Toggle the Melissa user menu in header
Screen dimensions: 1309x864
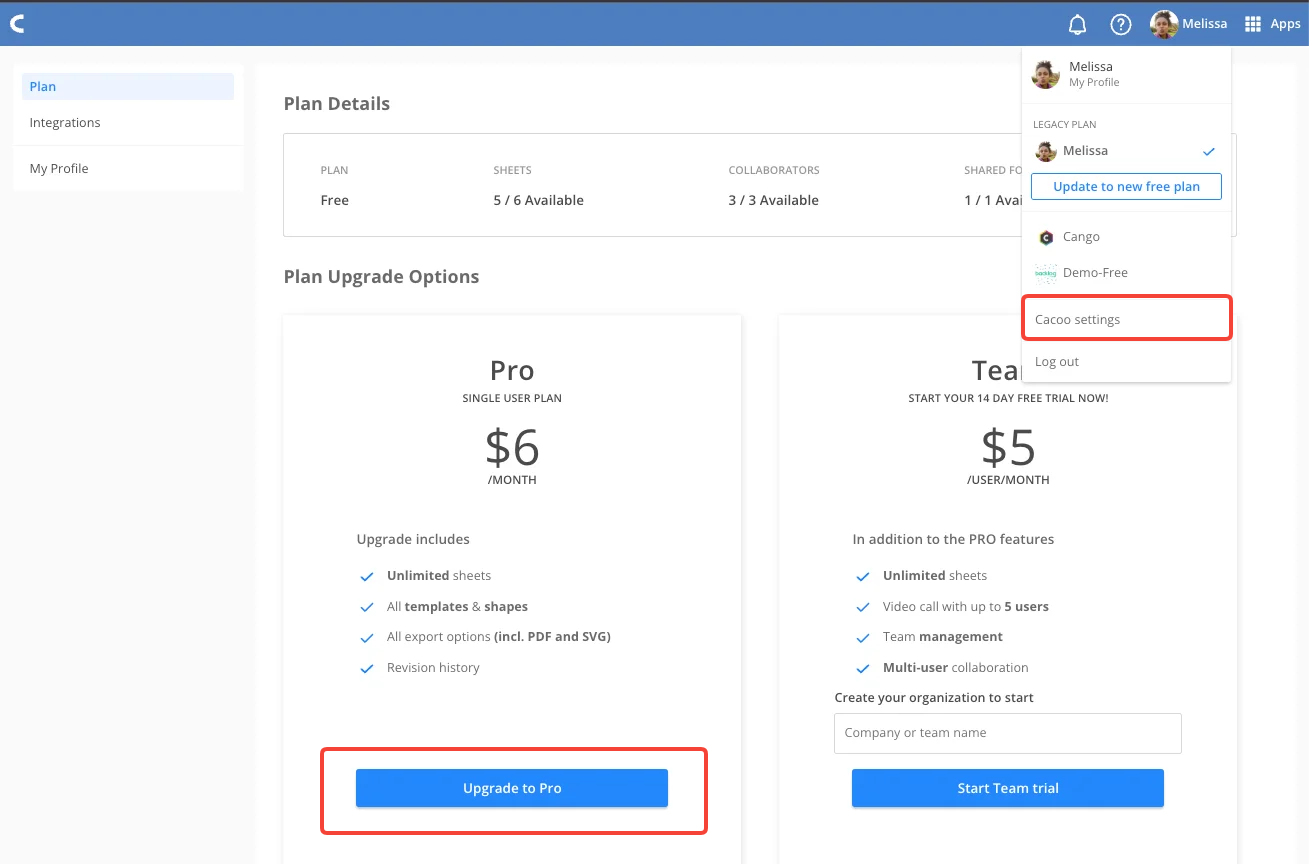click(1188, 24)
